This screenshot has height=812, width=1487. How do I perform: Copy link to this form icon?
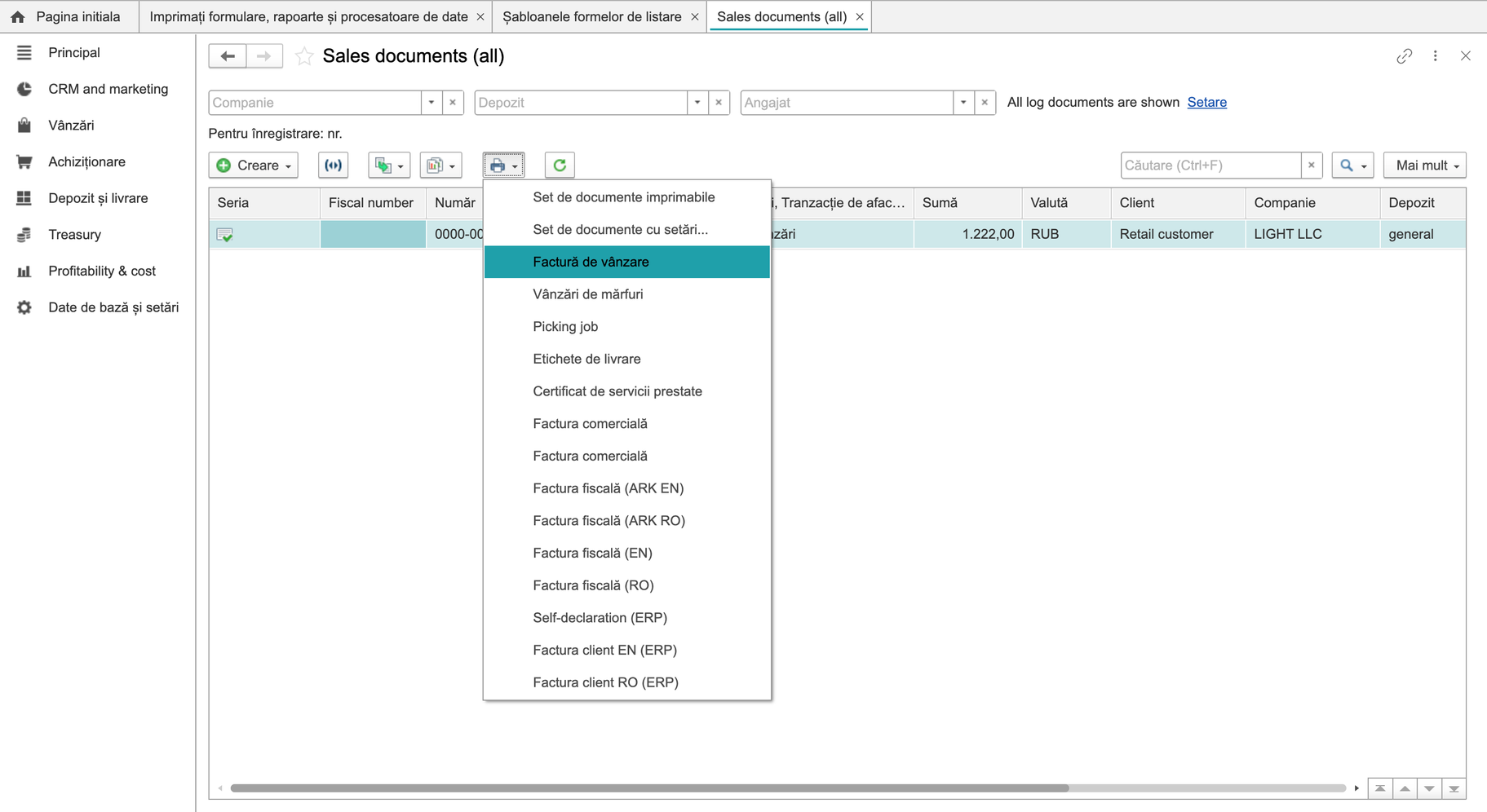tap(1404, 56)
